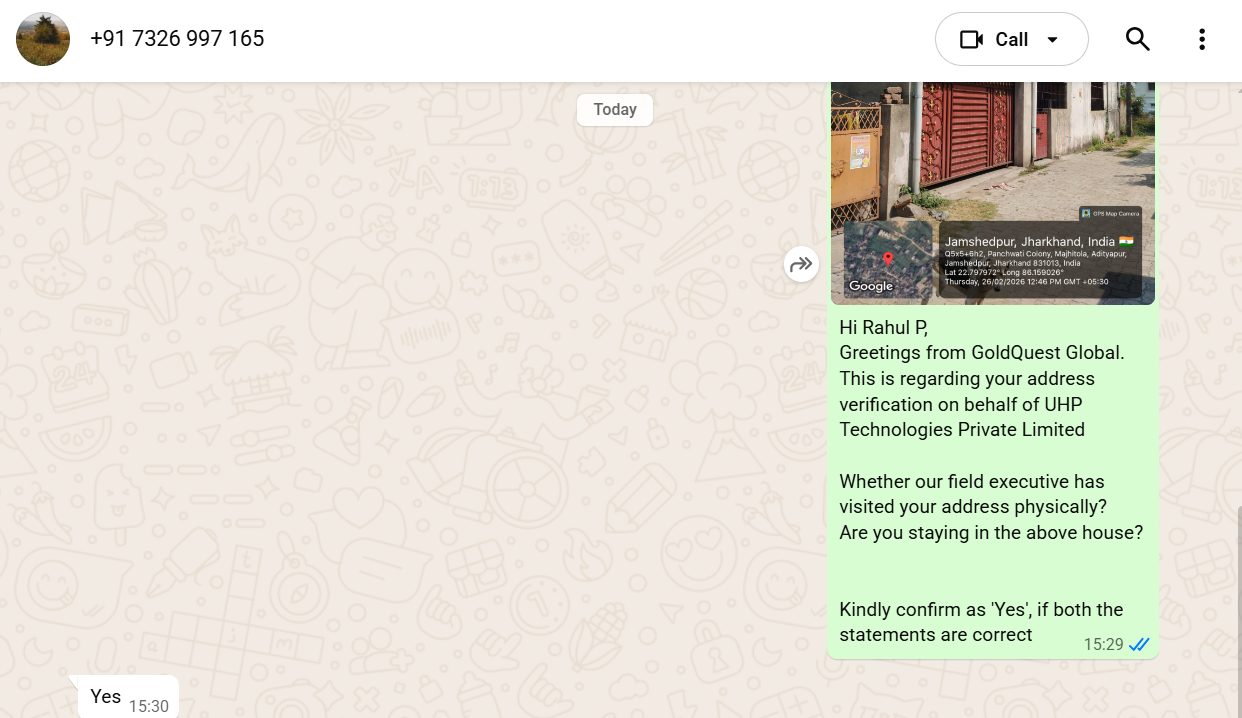Click the Google satellite map inset
Image resolution: width=1242 pixels, height=718 pixels.
[x=886, y=258]
